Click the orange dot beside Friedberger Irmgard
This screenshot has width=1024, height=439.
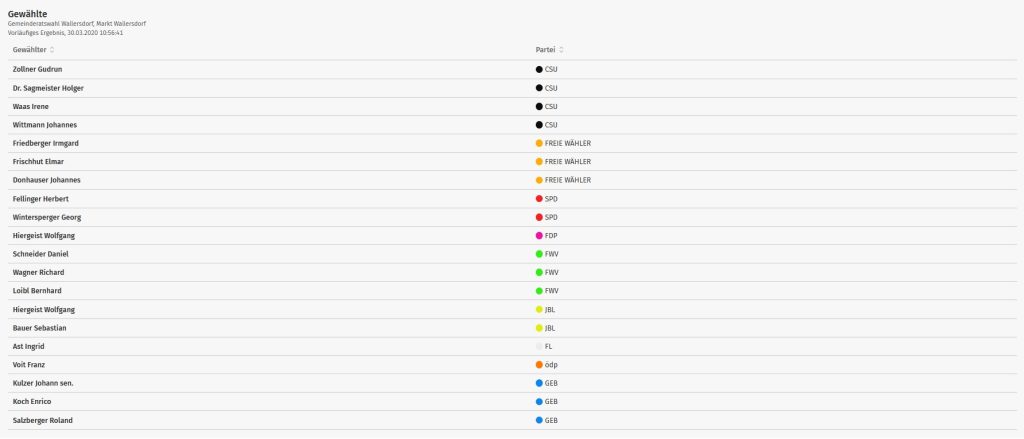click(539, 143)
